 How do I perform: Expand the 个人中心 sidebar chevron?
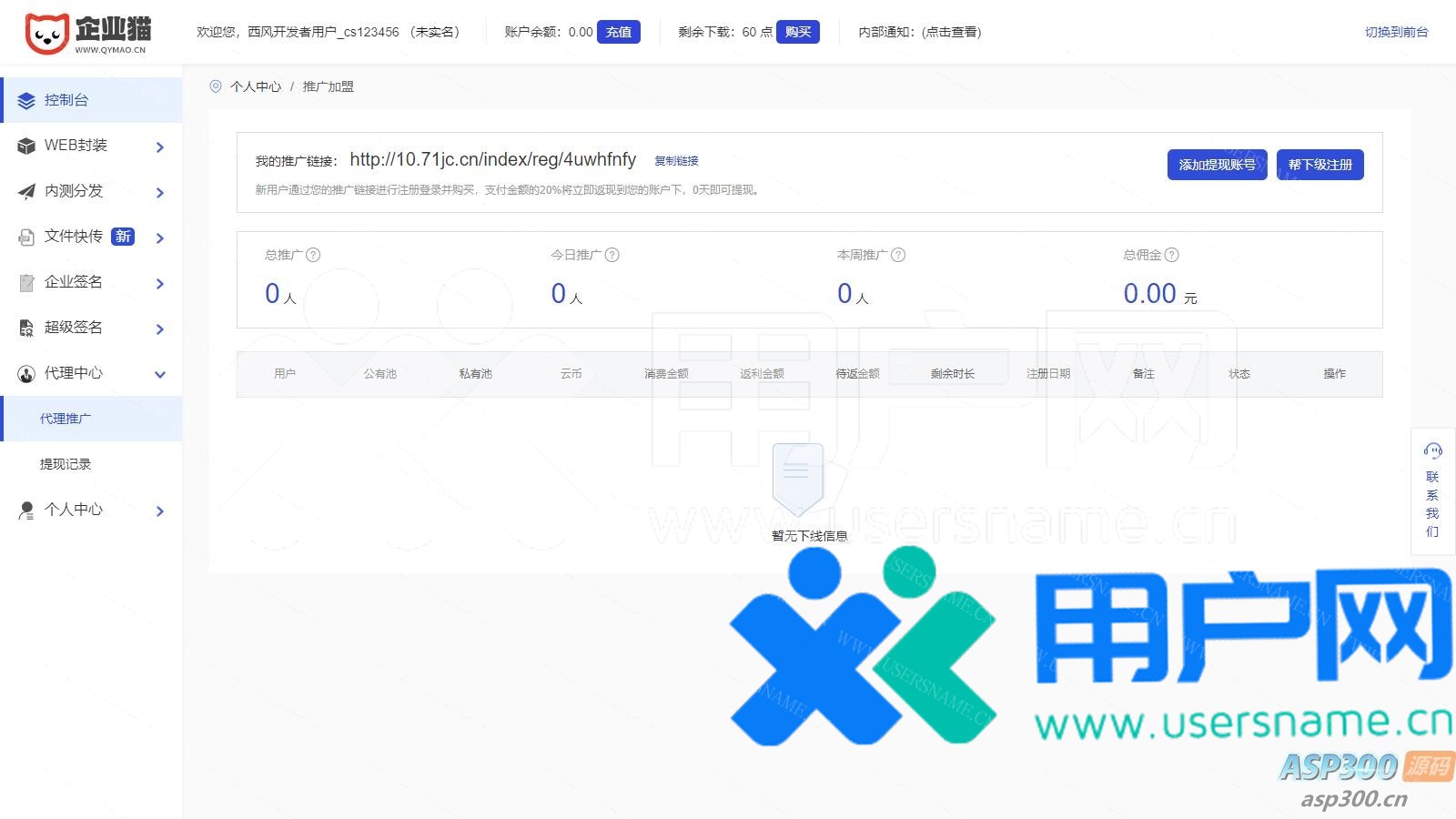coord(160,511)
